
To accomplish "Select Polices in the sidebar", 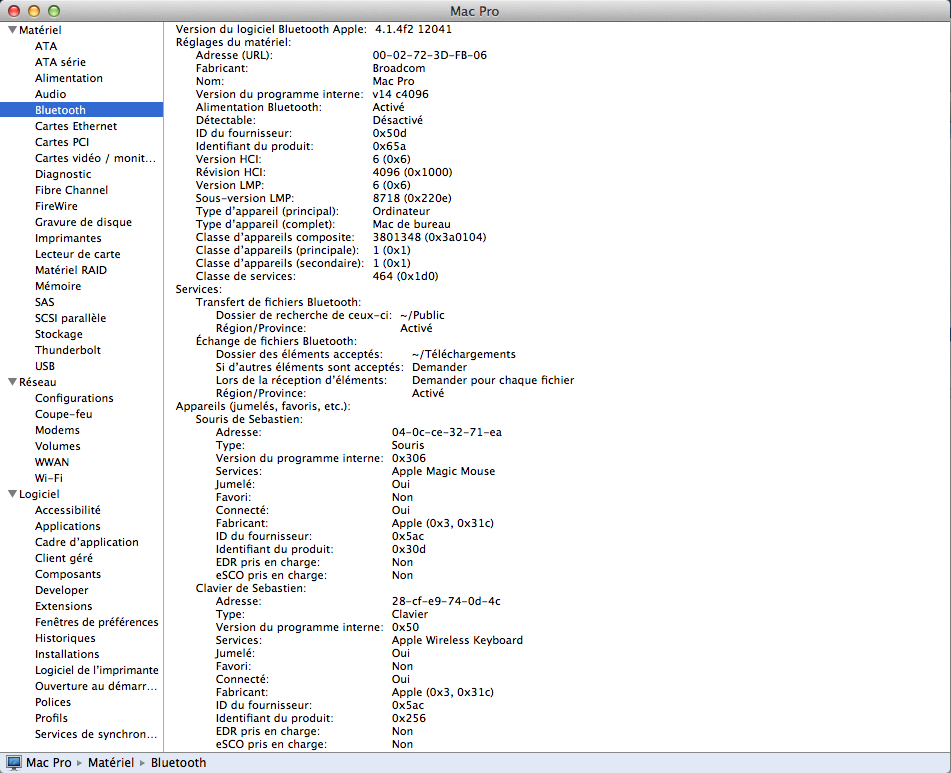I will 53,702.
